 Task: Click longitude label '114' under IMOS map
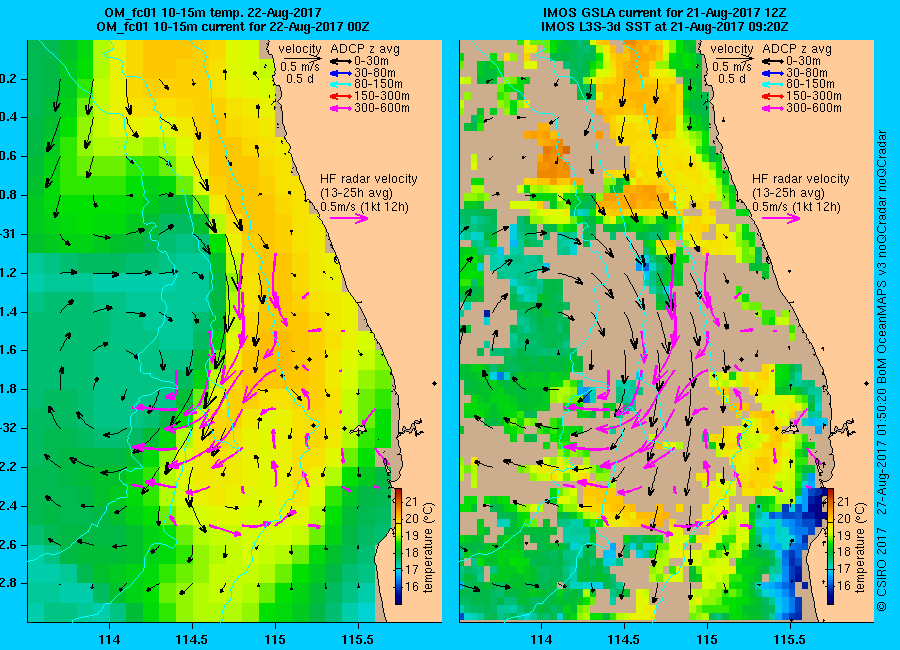[x=541, y=639]
